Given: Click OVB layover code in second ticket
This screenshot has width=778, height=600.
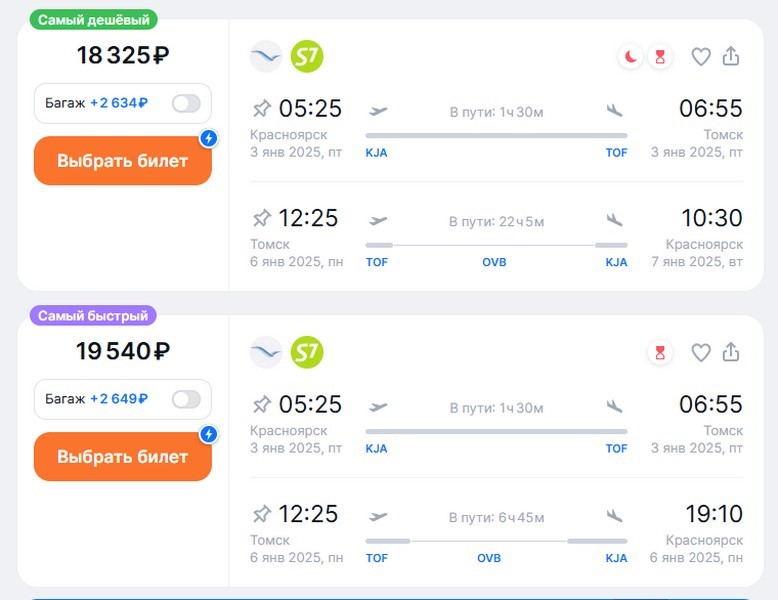Looking at the screenshot, I should click(489, 559).
